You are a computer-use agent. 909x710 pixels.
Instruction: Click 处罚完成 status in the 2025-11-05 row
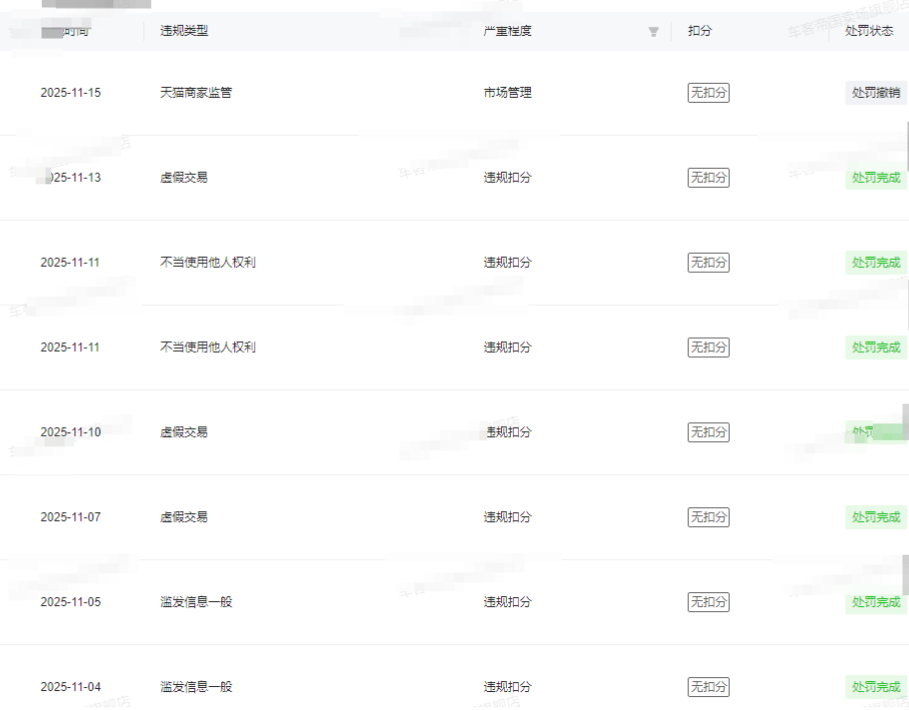[875, 602]
